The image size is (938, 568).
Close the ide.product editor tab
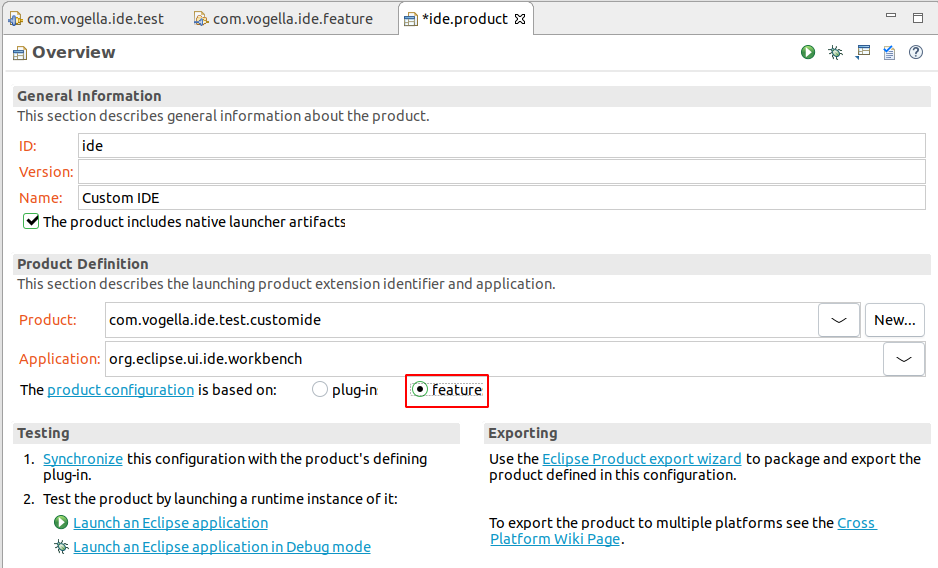point(520,19)
